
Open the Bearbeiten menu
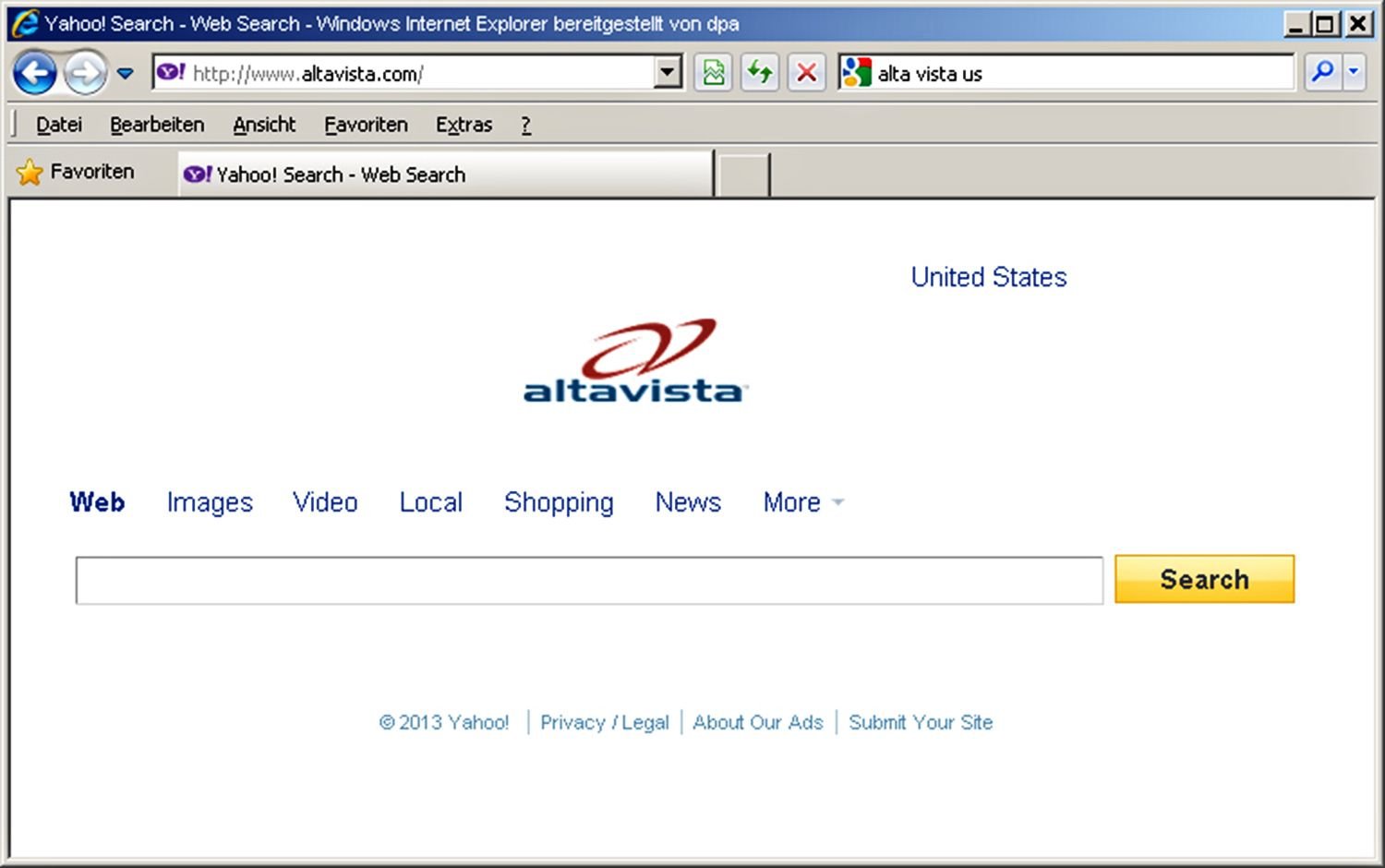pyautogui.click(x=157, y=125)
